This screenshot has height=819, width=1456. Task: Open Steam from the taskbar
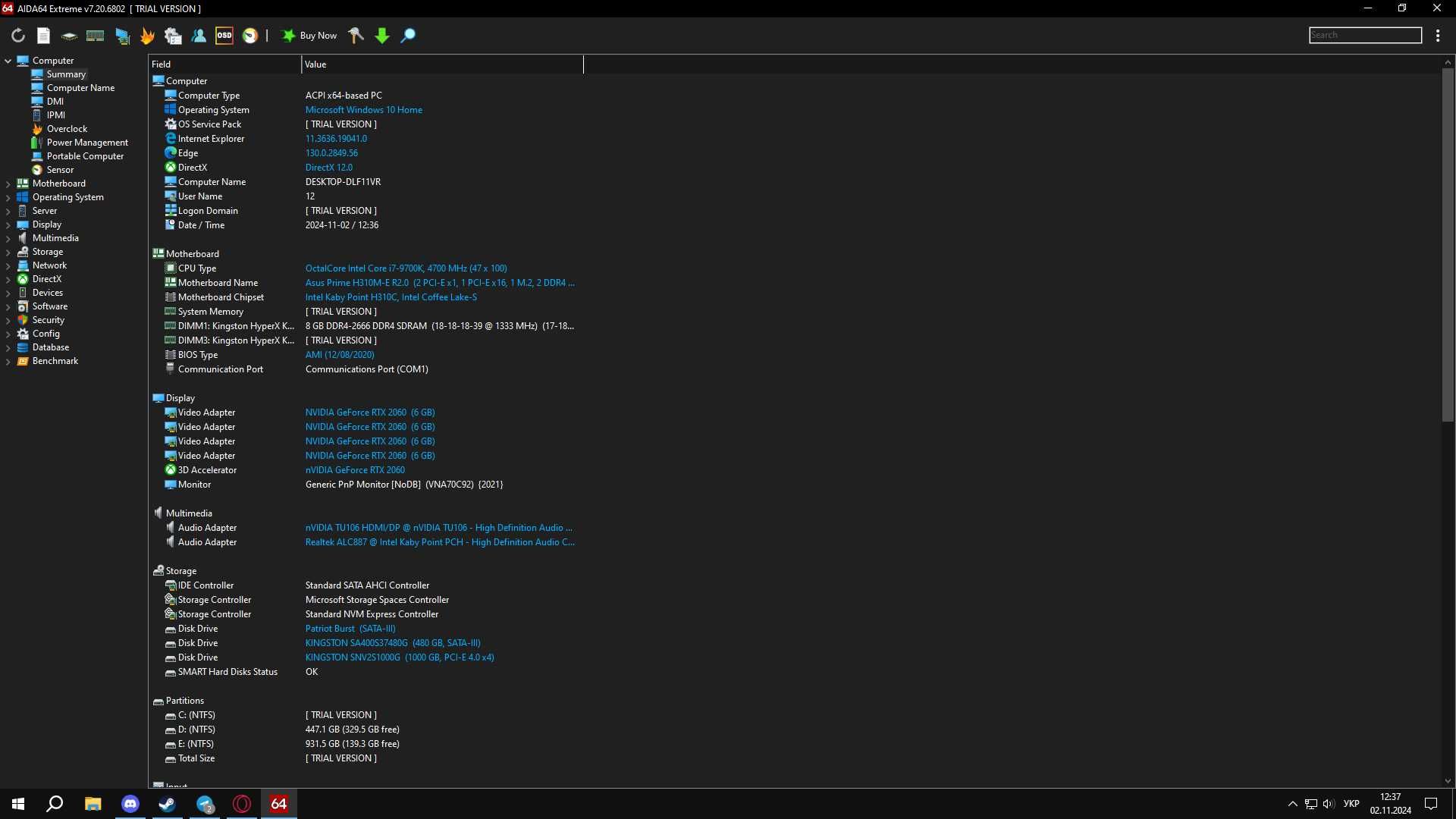[x=168, y=804]
